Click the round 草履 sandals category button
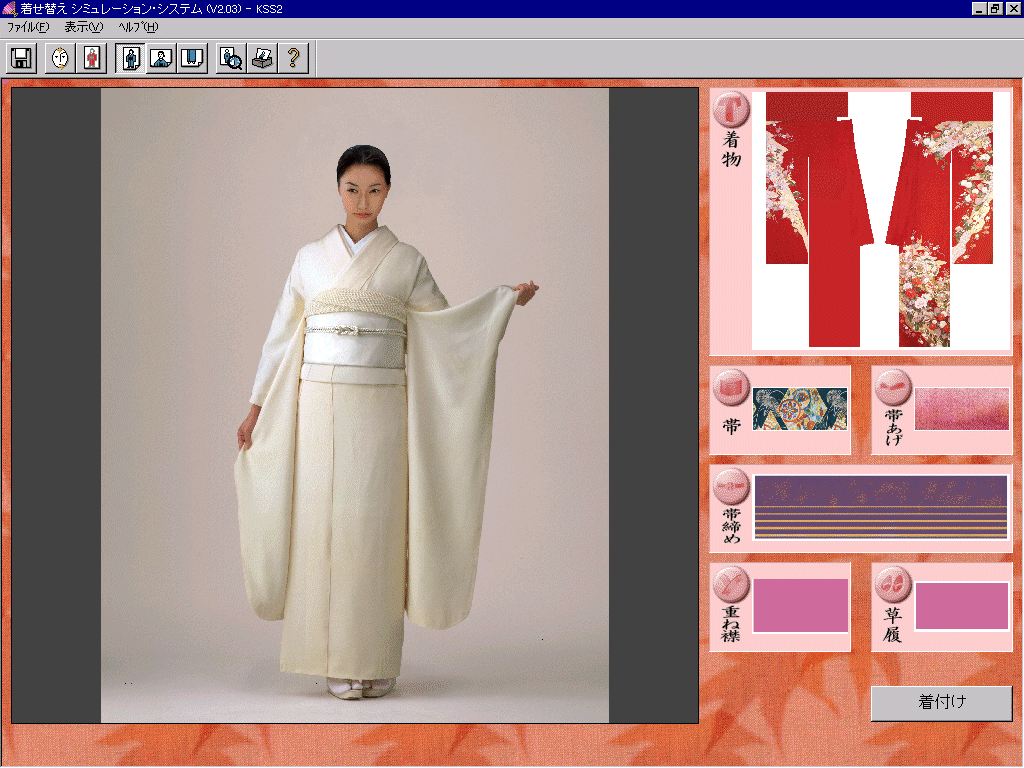 tap(893, 584)
